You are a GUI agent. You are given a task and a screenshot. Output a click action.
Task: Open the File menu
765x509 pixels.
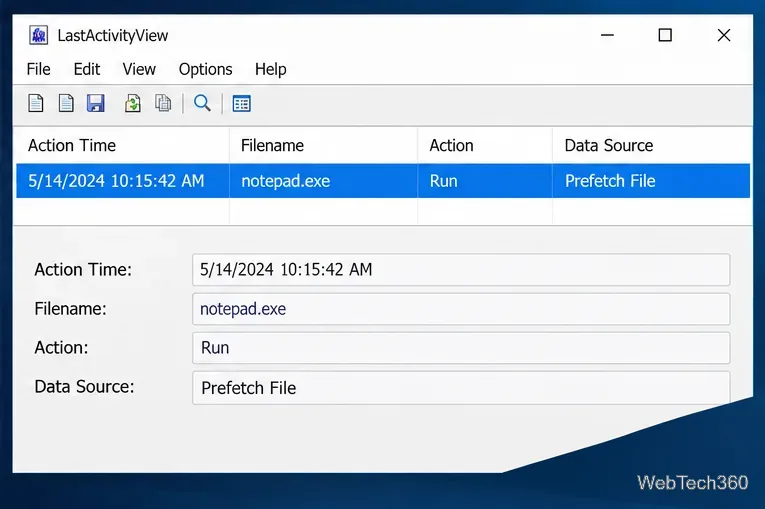point(39,69)
